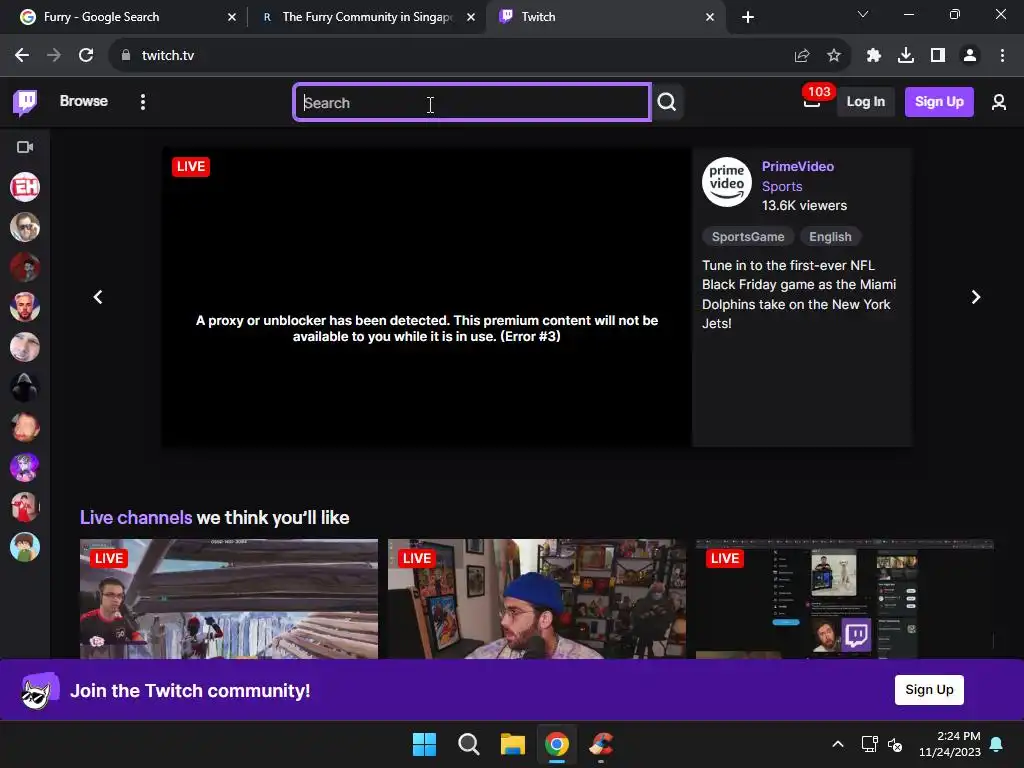Viewport: 1024px width, 768px height.
Task: Bookmark this page with the star icon
Action: tap(834, 56)
